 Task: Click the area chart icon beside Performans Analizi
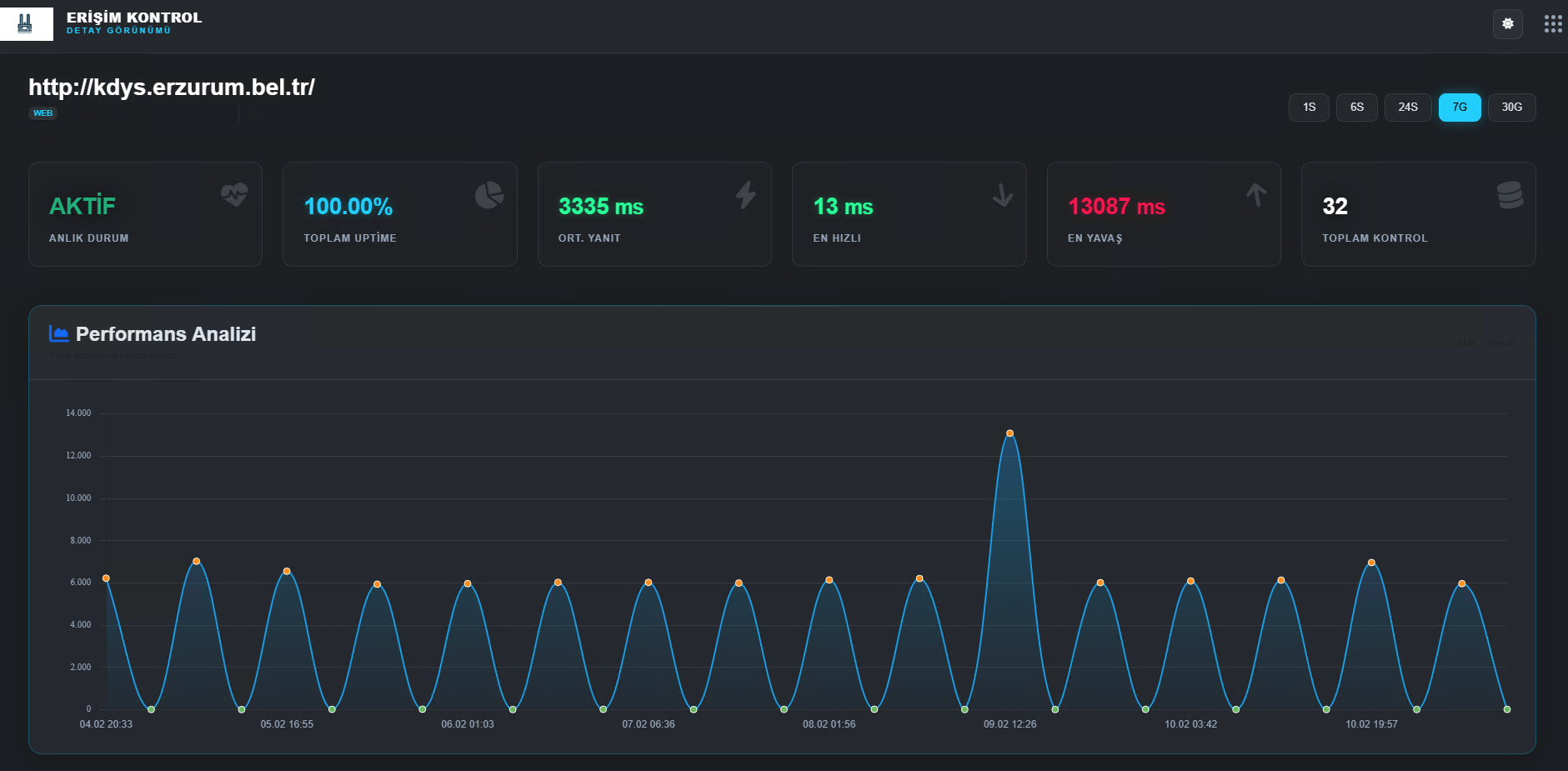click(x=58, y=334)
